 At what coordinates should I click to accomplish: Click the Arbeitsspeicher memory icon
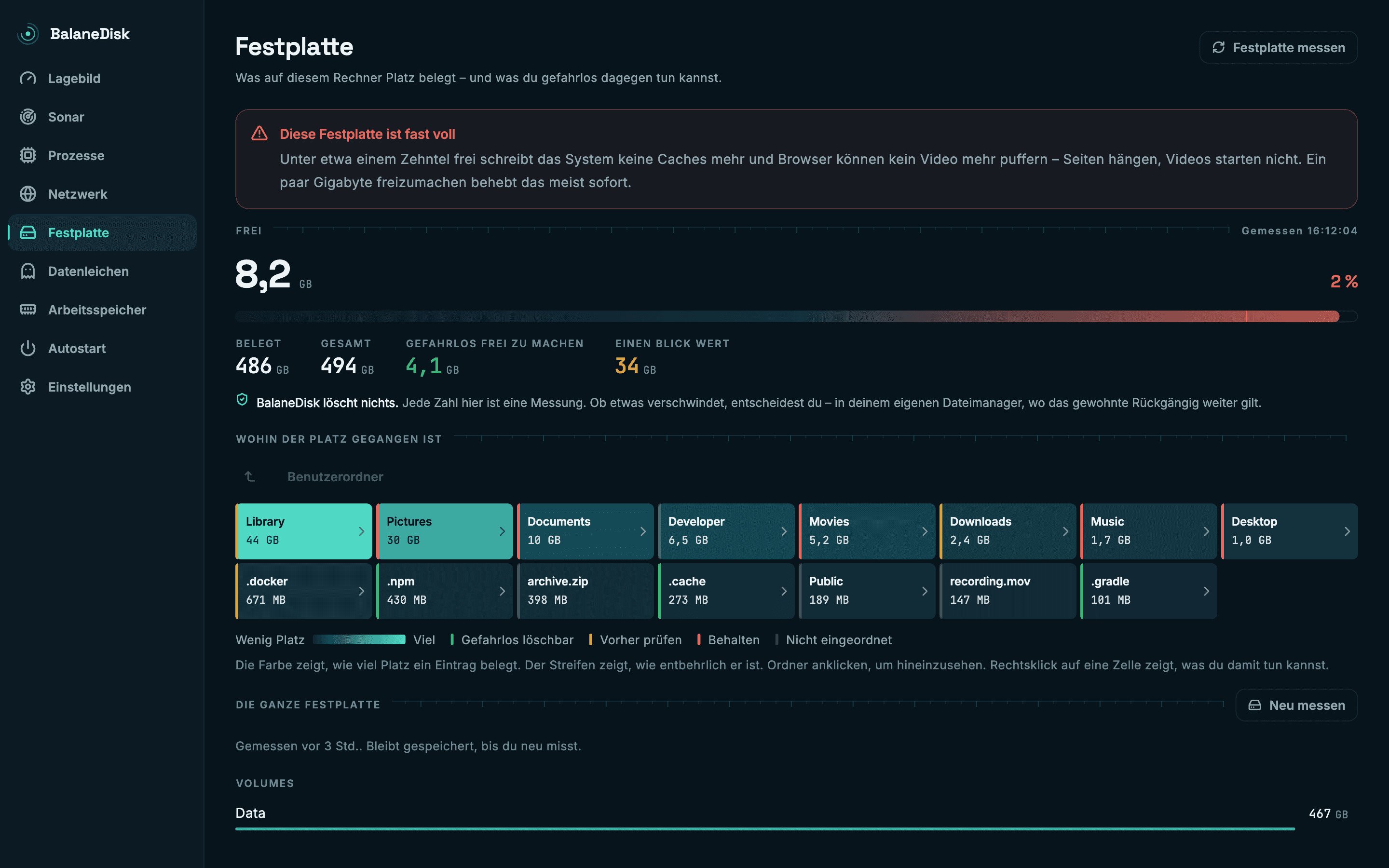pyautogui.click(x=27, y=310)
